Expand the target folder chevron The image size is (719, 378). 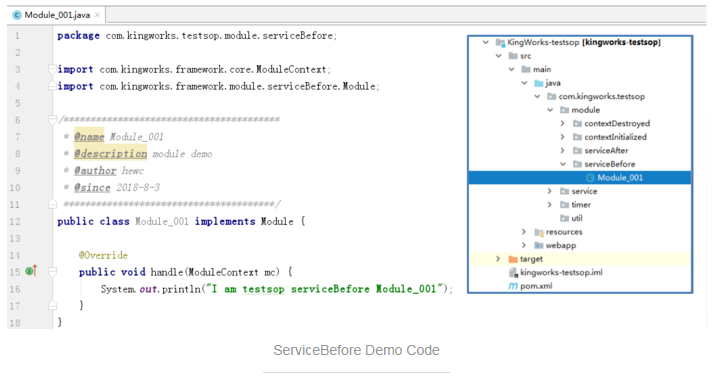click(x=498, y=259)
